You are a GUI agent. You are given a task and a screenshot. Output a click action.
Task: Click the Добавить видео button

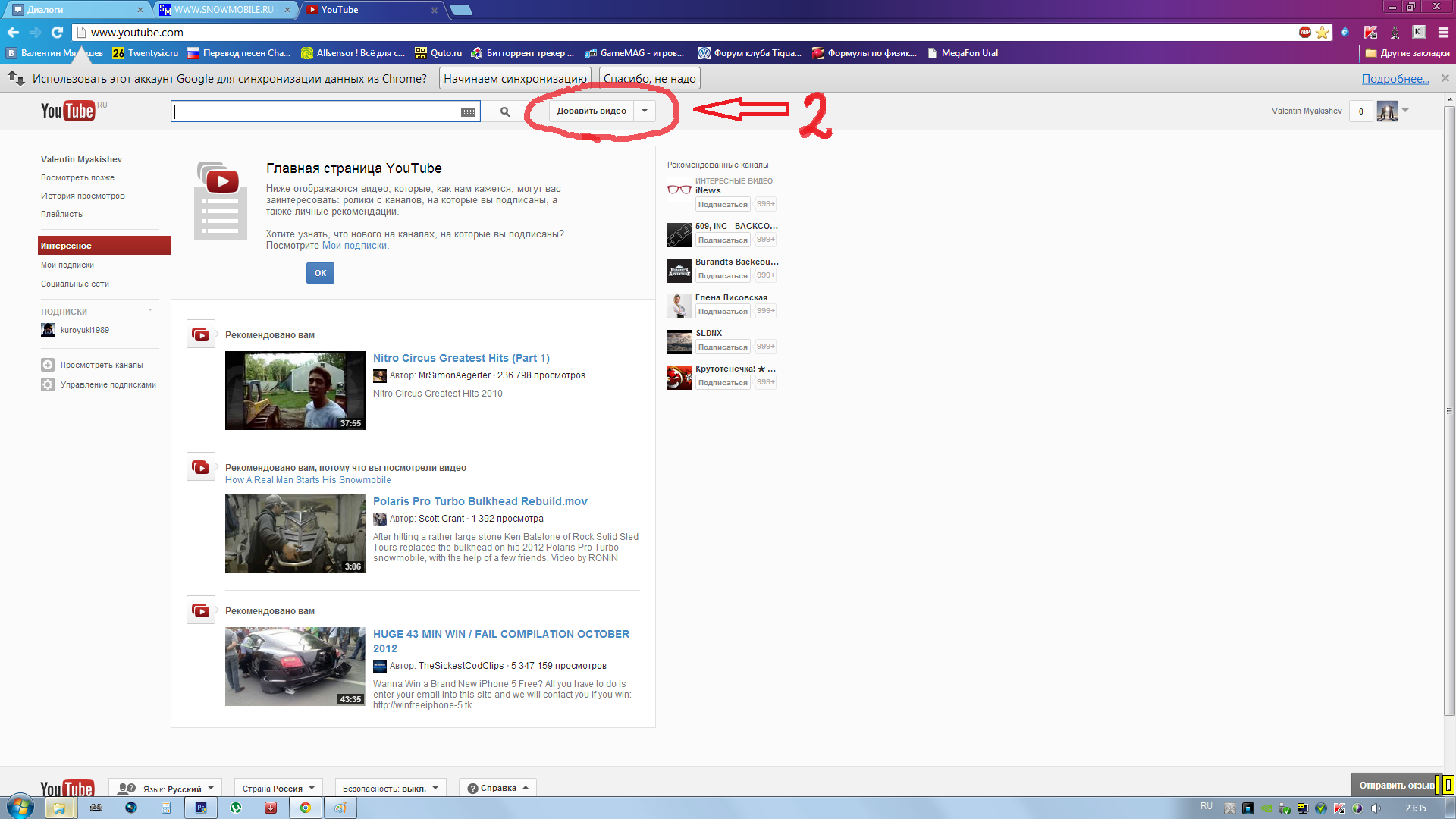[591, 111]
